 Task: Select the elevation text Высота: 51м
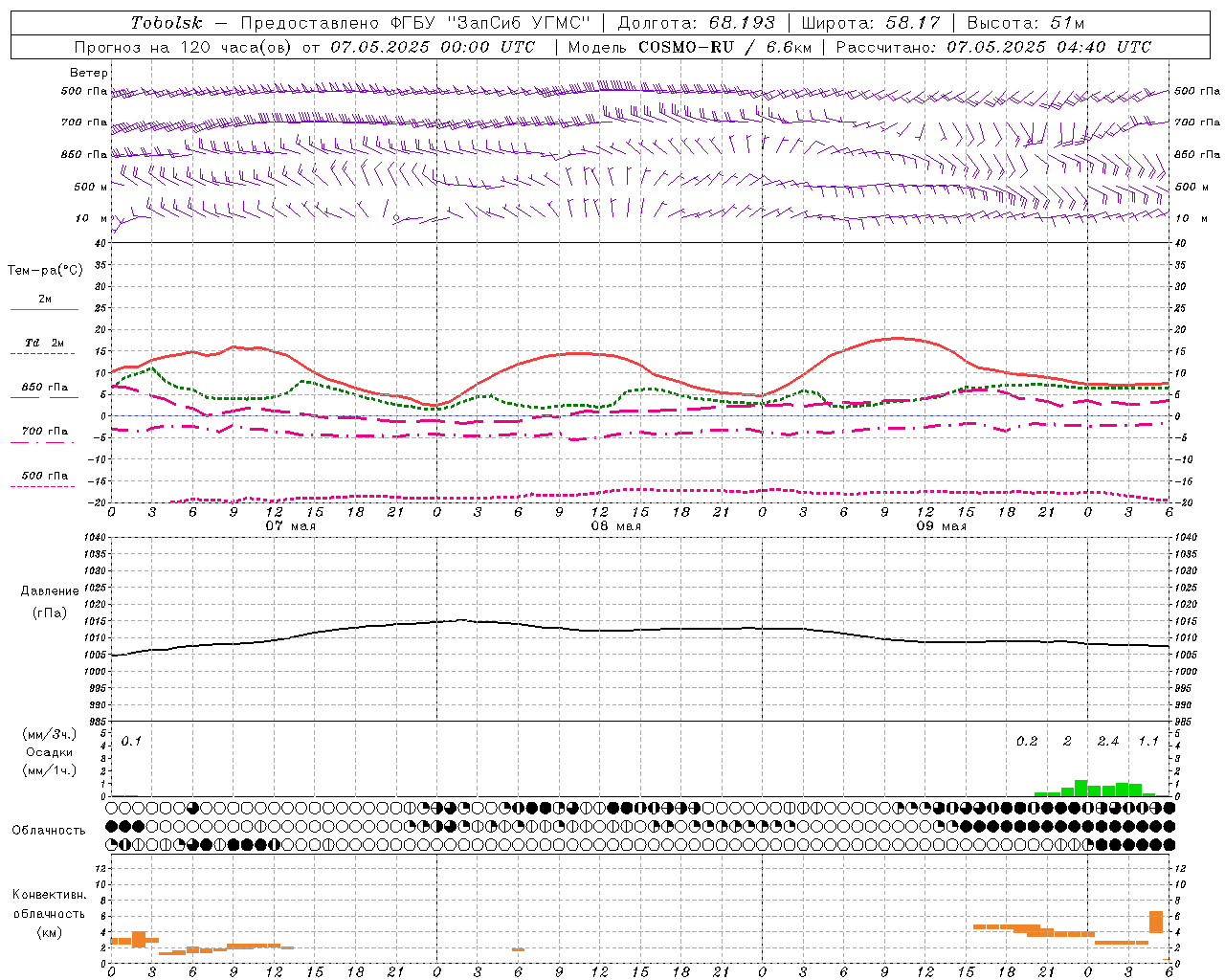pyautogui.click(x=1026, y=23)
